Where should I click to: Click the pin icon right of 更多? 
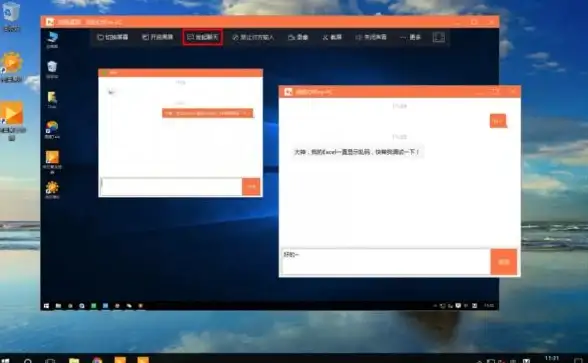point(439,37)
